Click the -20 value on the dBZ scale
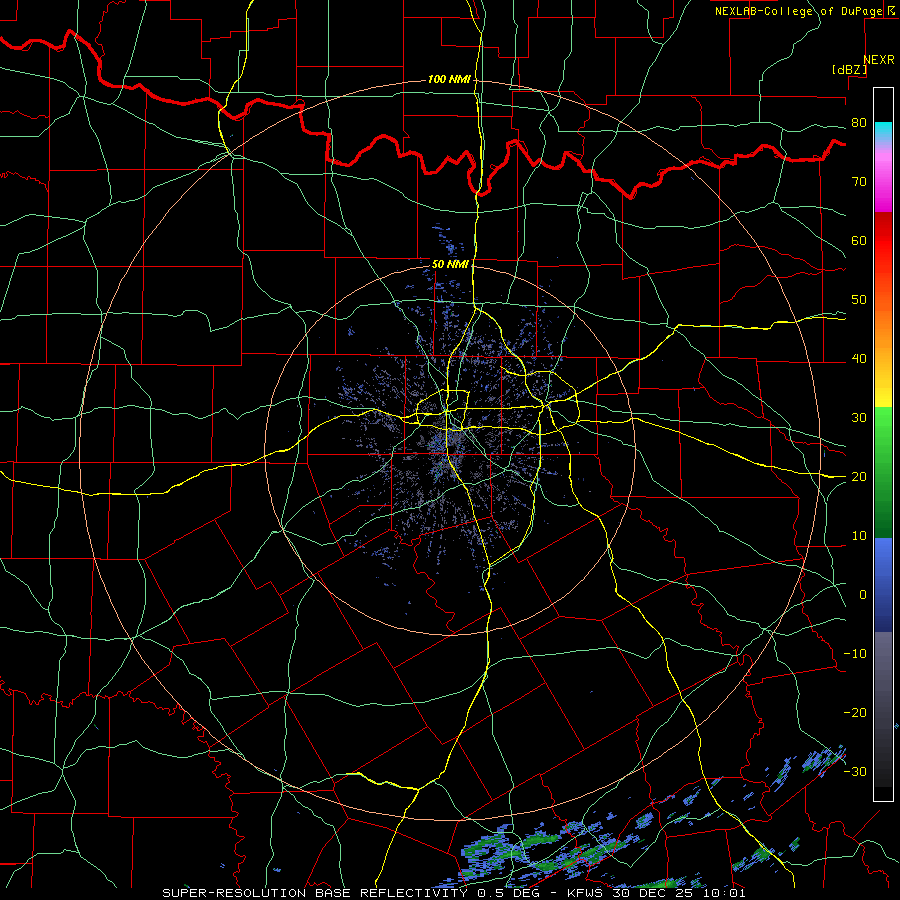 tap(855, 712)
